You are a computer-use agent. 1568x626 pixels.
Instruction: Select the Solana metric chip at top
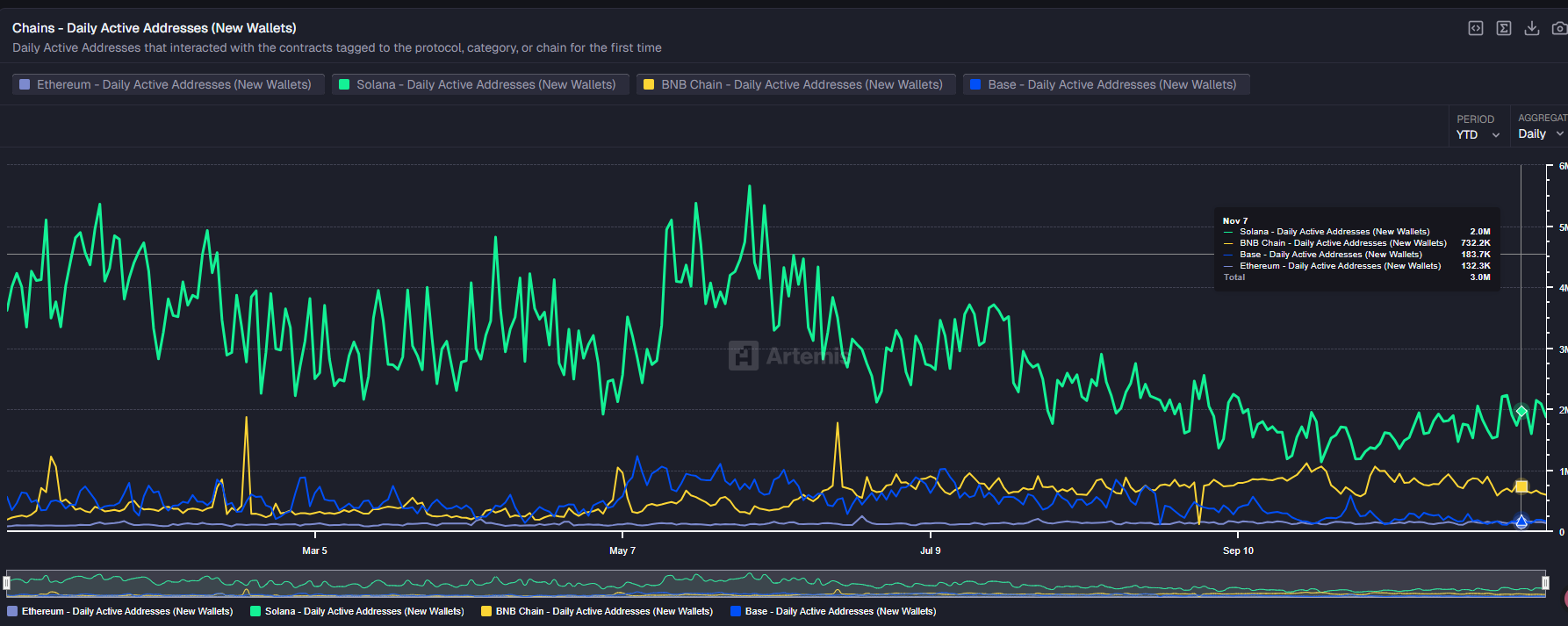[x=479, y=84]
